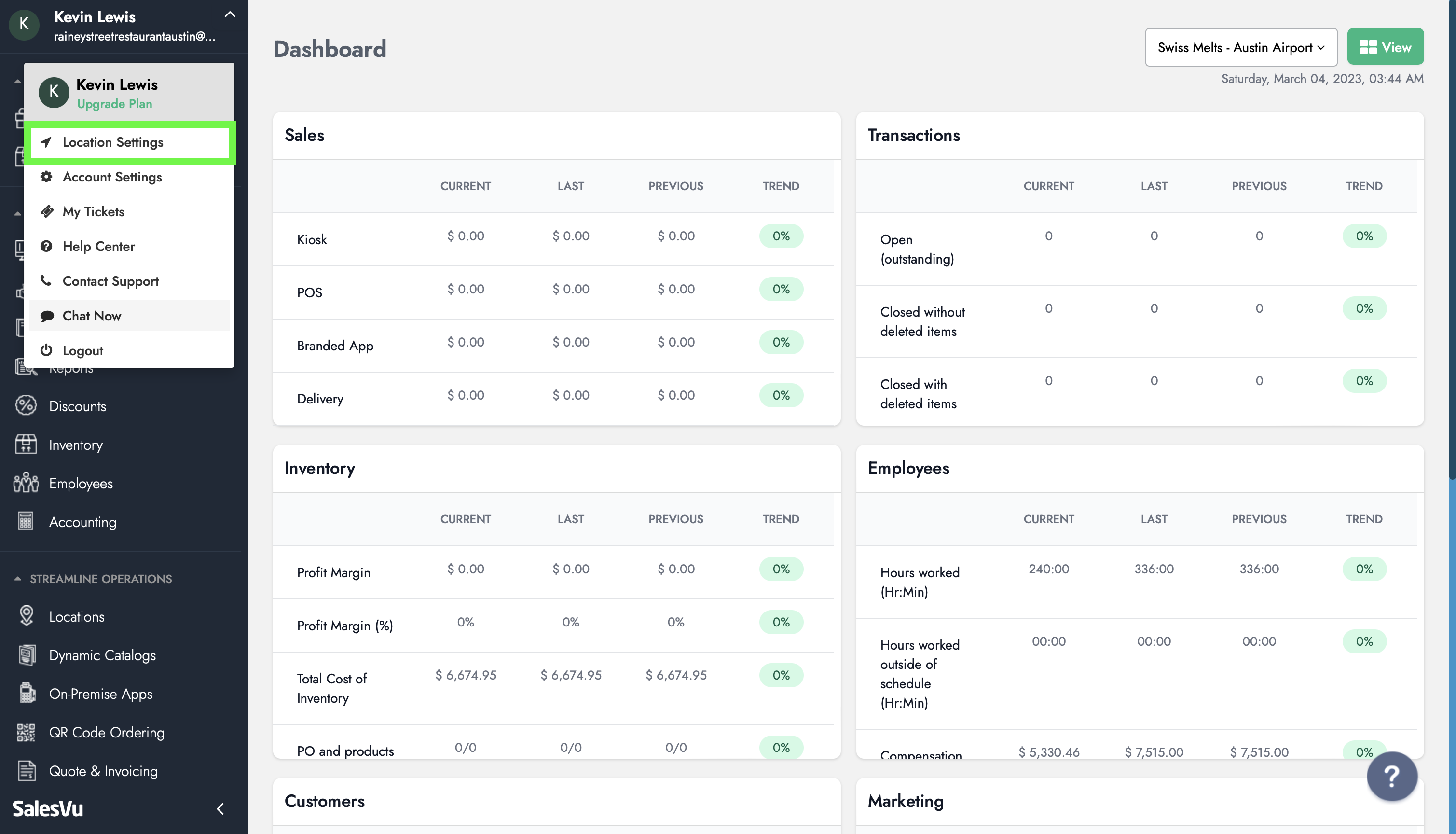Open Location Settings from the user menu

129,142
